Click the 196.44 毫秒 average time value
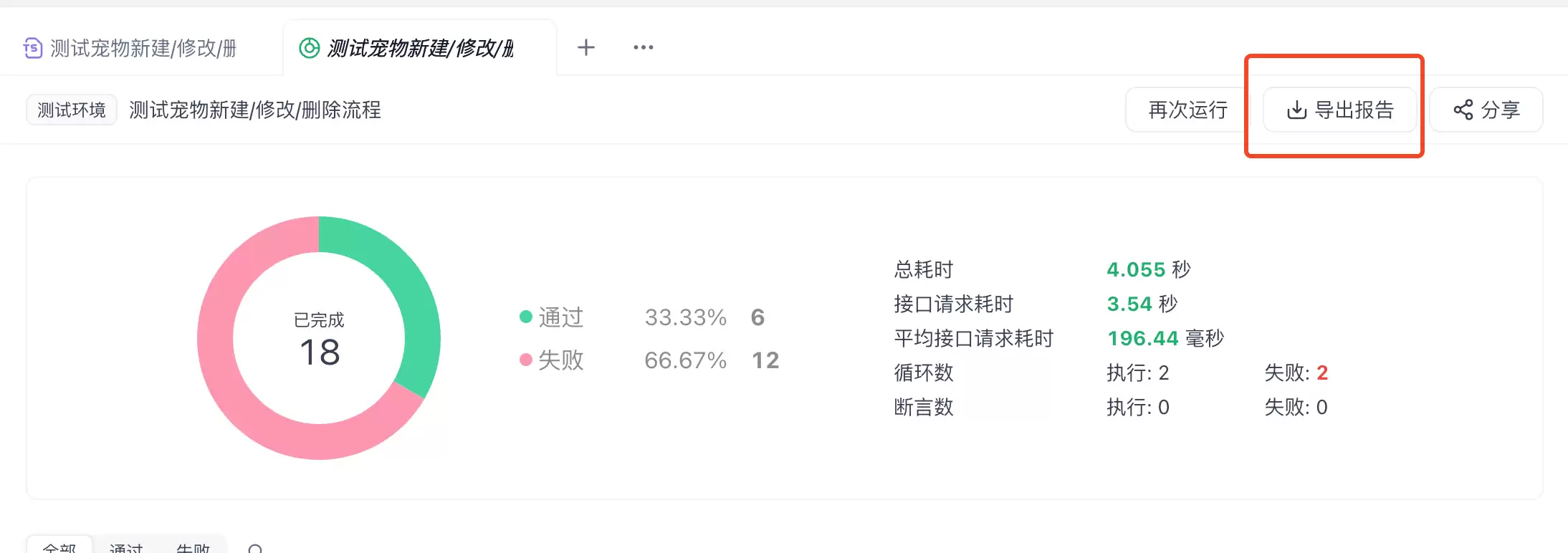The height and width of the screenshot is (553, 1568). tap(1166, 338)
